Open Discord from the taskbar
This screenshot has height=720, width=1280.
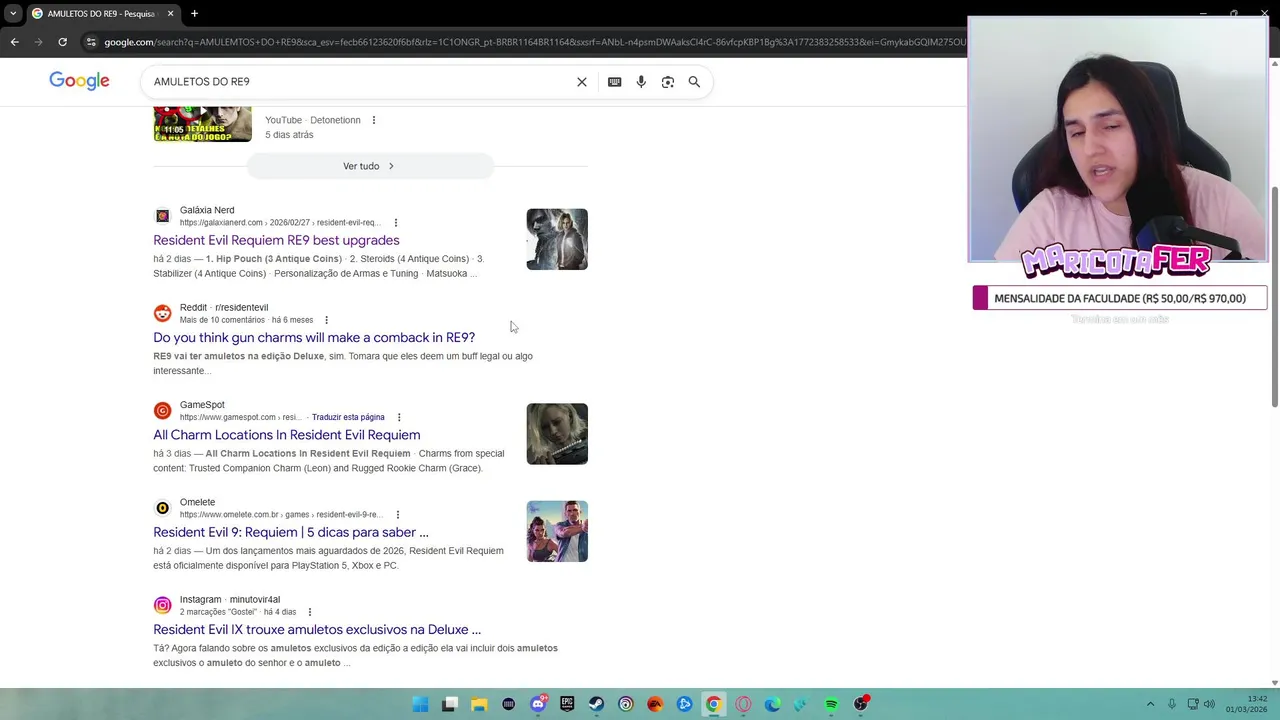point(538,704)
